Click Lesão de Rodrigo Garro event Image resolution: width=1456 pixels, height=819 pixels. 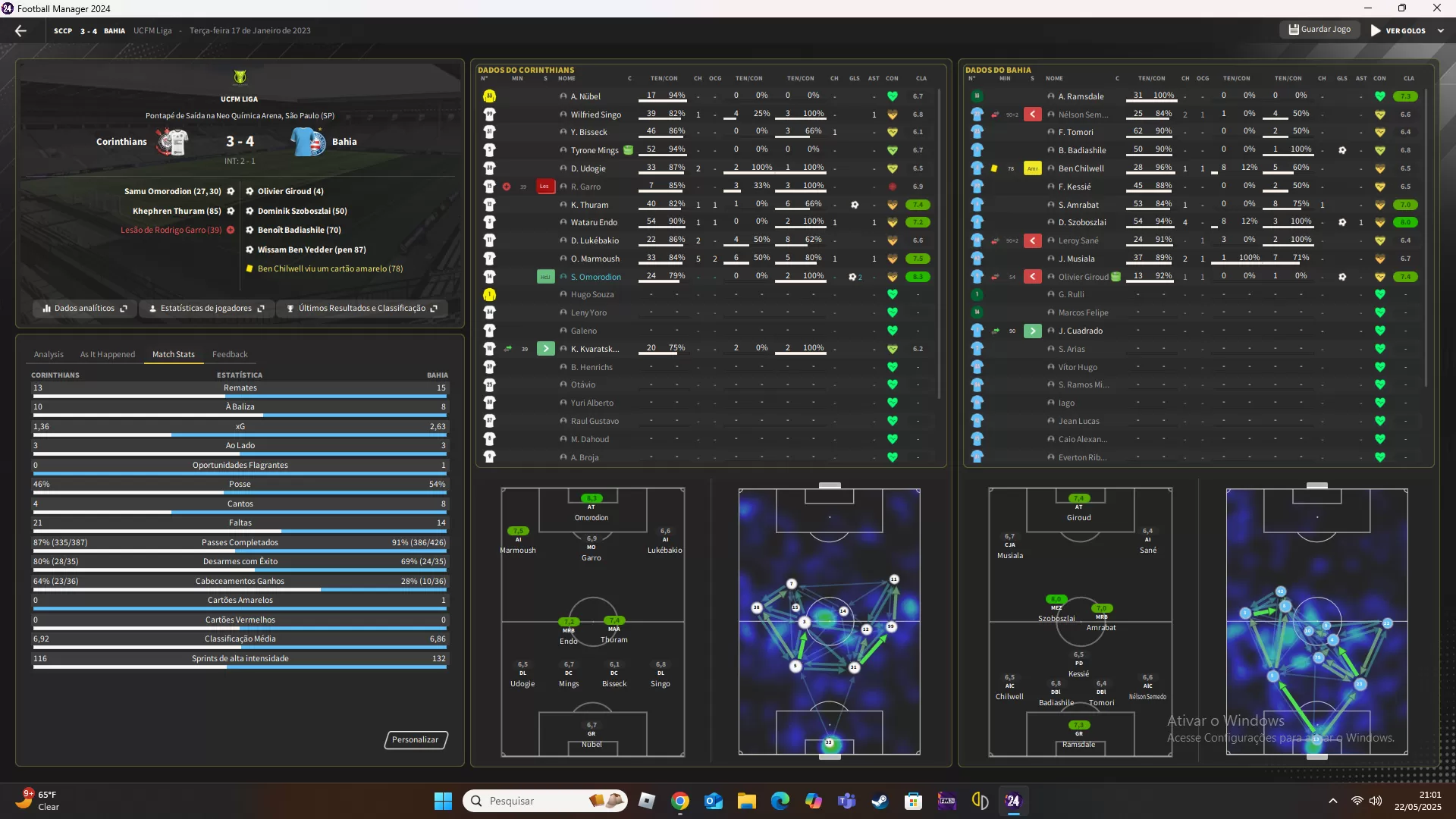tap(177, 231)
